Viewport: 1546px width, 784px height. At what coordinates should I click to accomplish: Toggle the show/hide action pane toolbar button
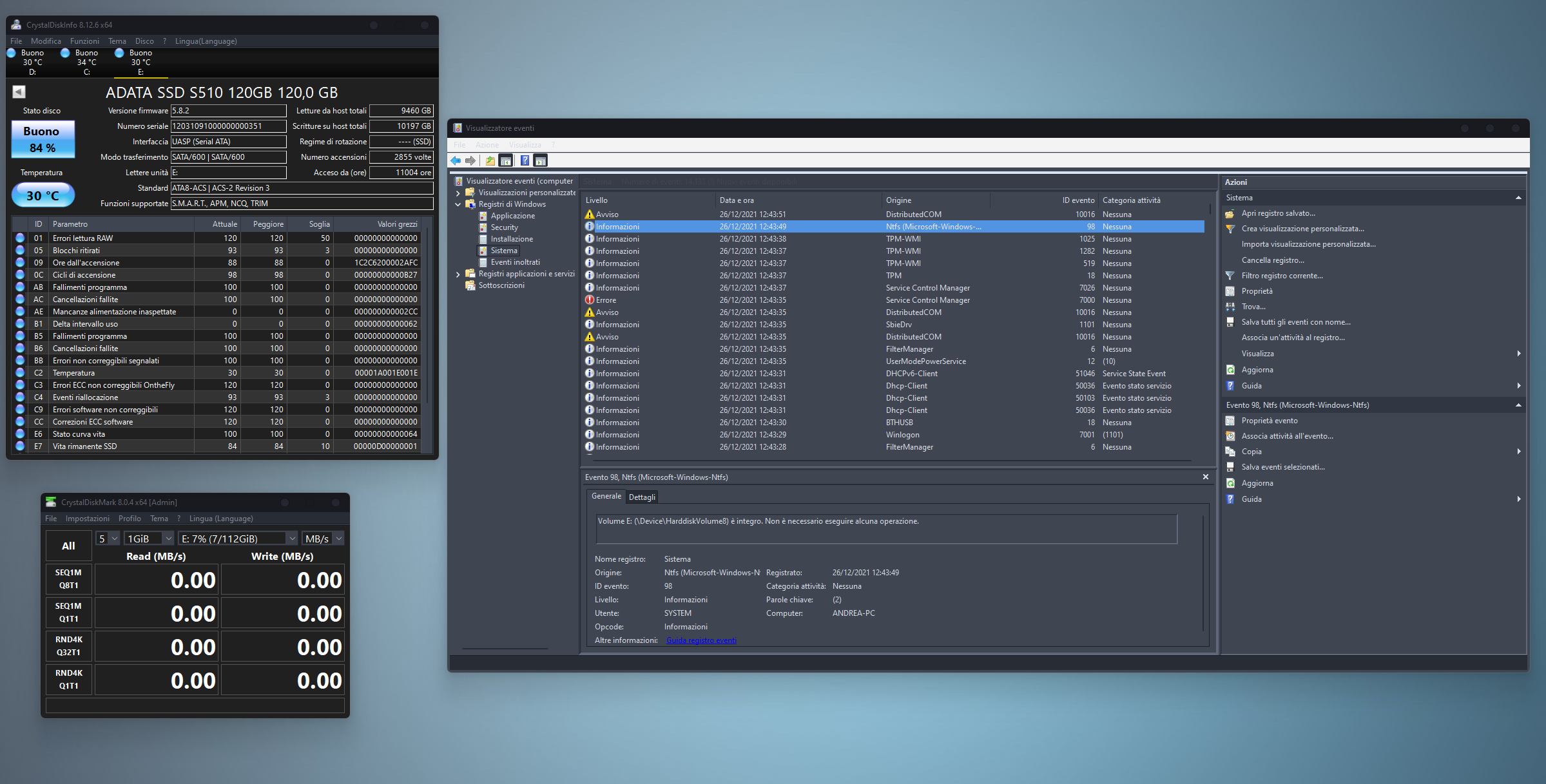tap(541, 161)
